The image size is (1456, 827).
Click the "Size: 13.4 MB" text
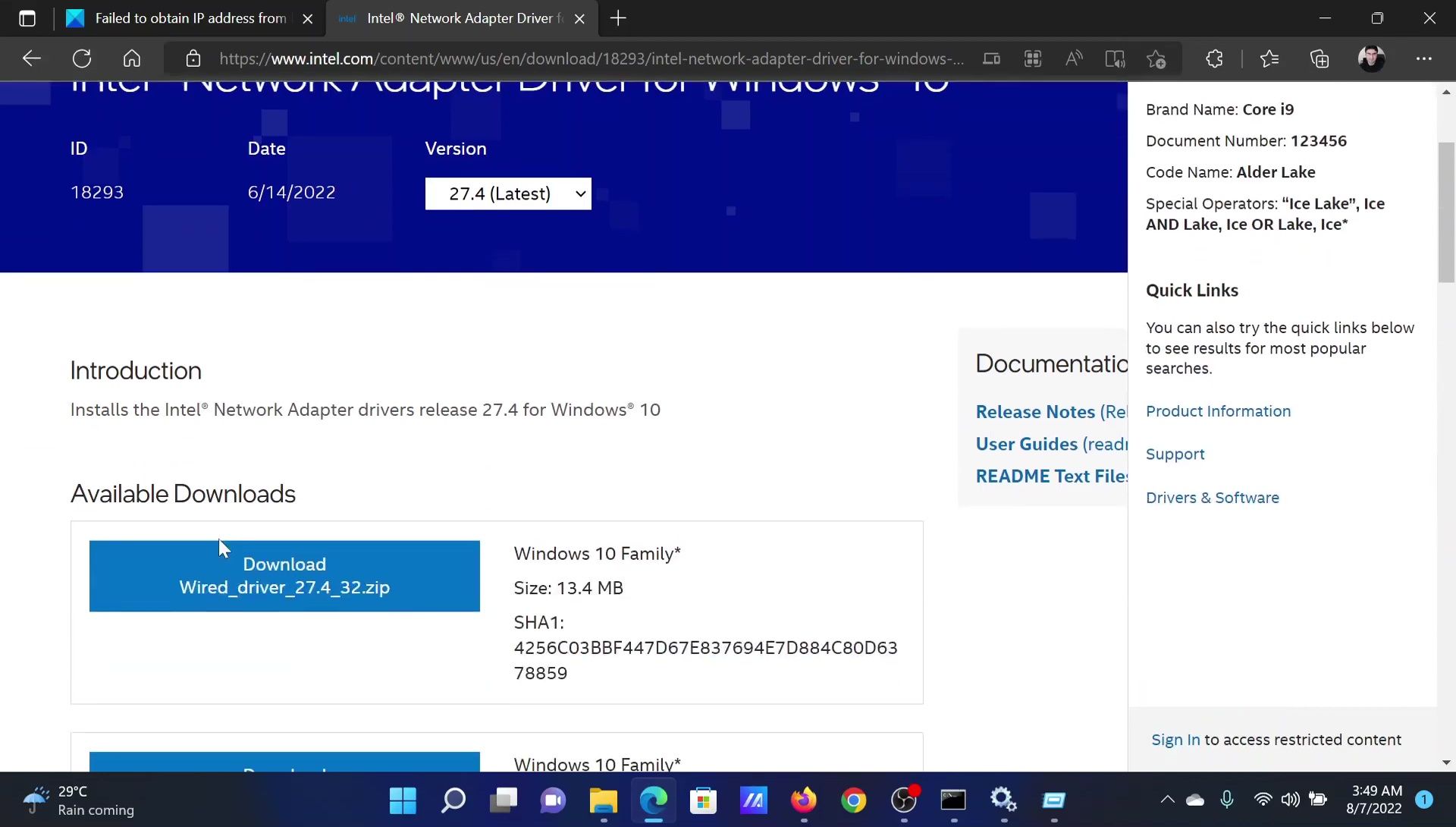pos(568,588)
